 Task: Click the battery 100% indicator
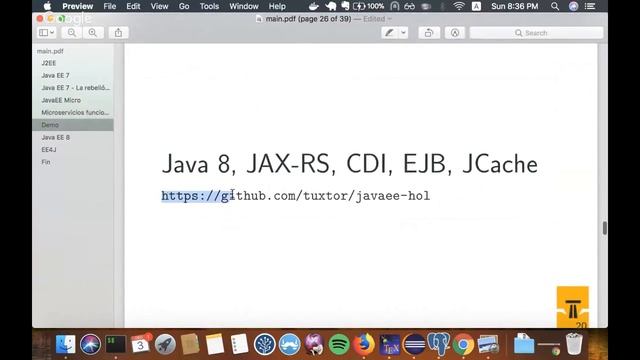[368, 6]
